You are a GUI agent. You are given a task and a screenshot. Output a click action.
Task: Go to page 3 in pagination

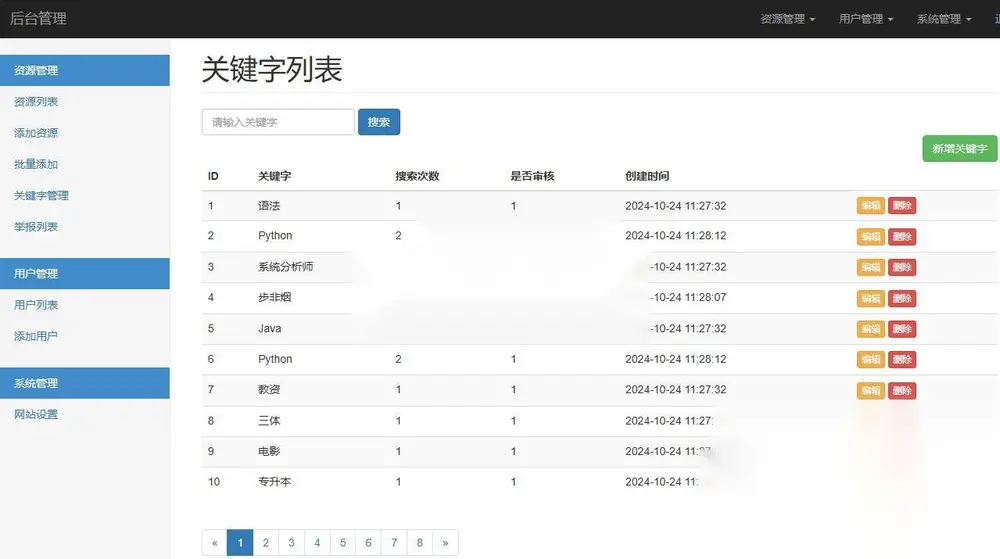291,542
